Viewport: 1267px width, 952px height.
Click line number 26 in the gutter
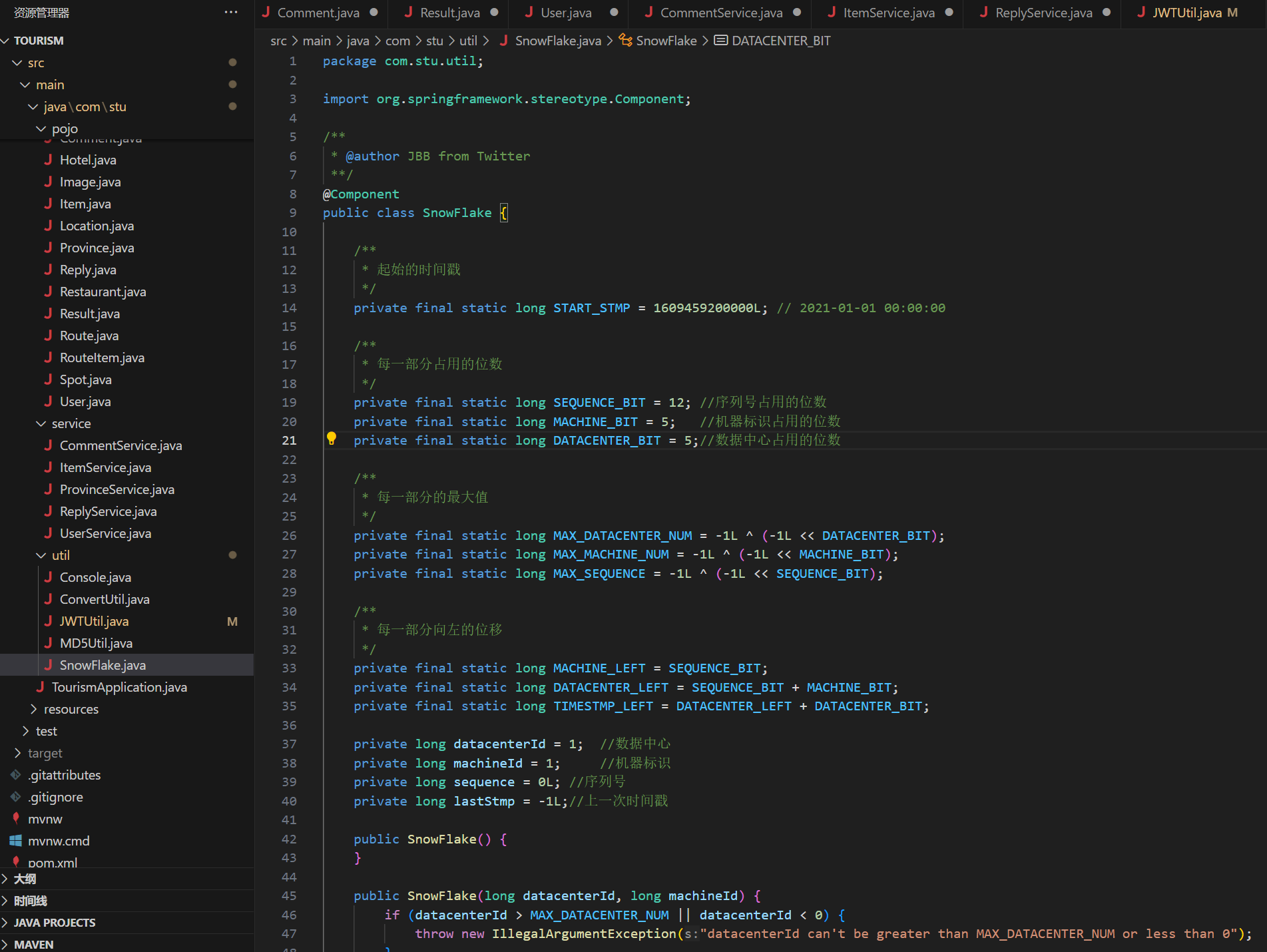pos(289,536)
